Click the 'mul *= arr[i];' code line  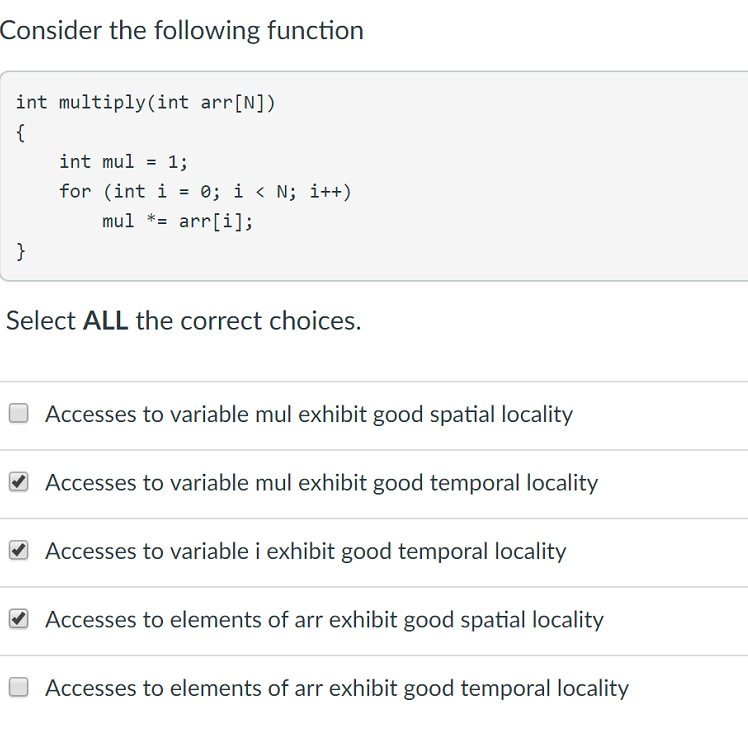[x=177, y=221]
